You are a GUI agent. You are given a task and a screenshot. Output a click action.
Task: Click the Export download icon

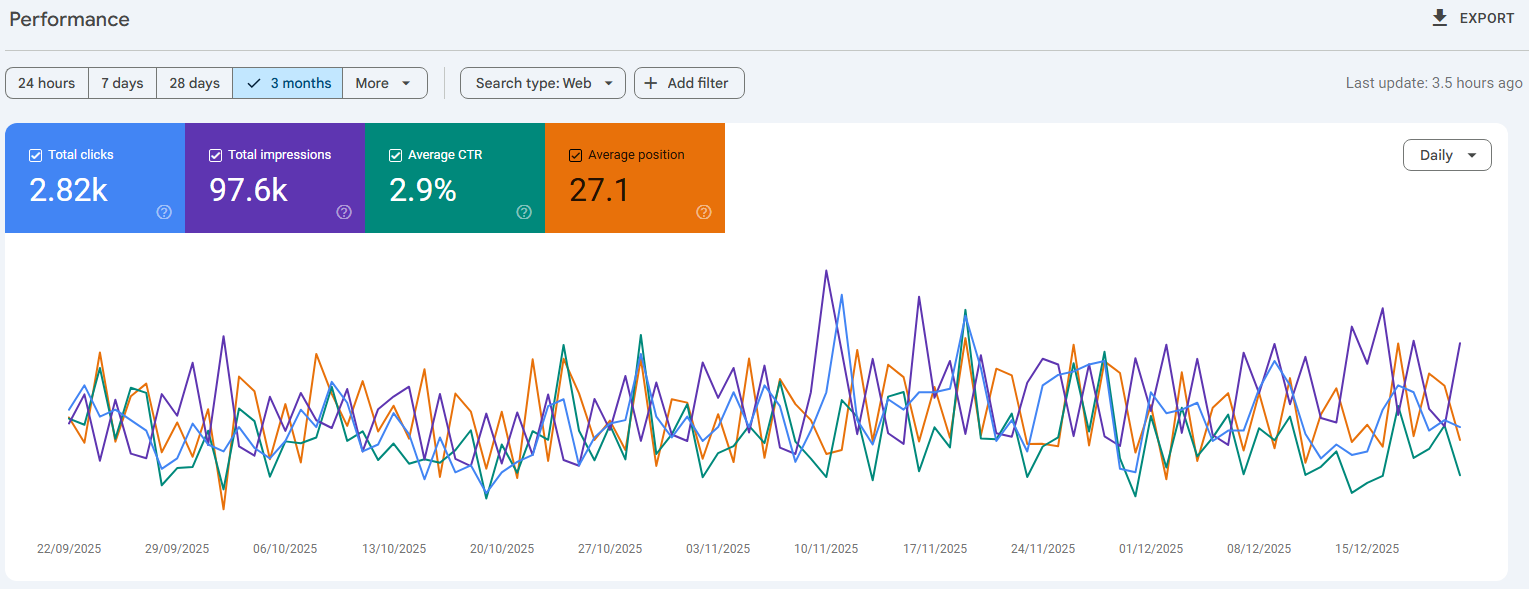(1440, 18)
